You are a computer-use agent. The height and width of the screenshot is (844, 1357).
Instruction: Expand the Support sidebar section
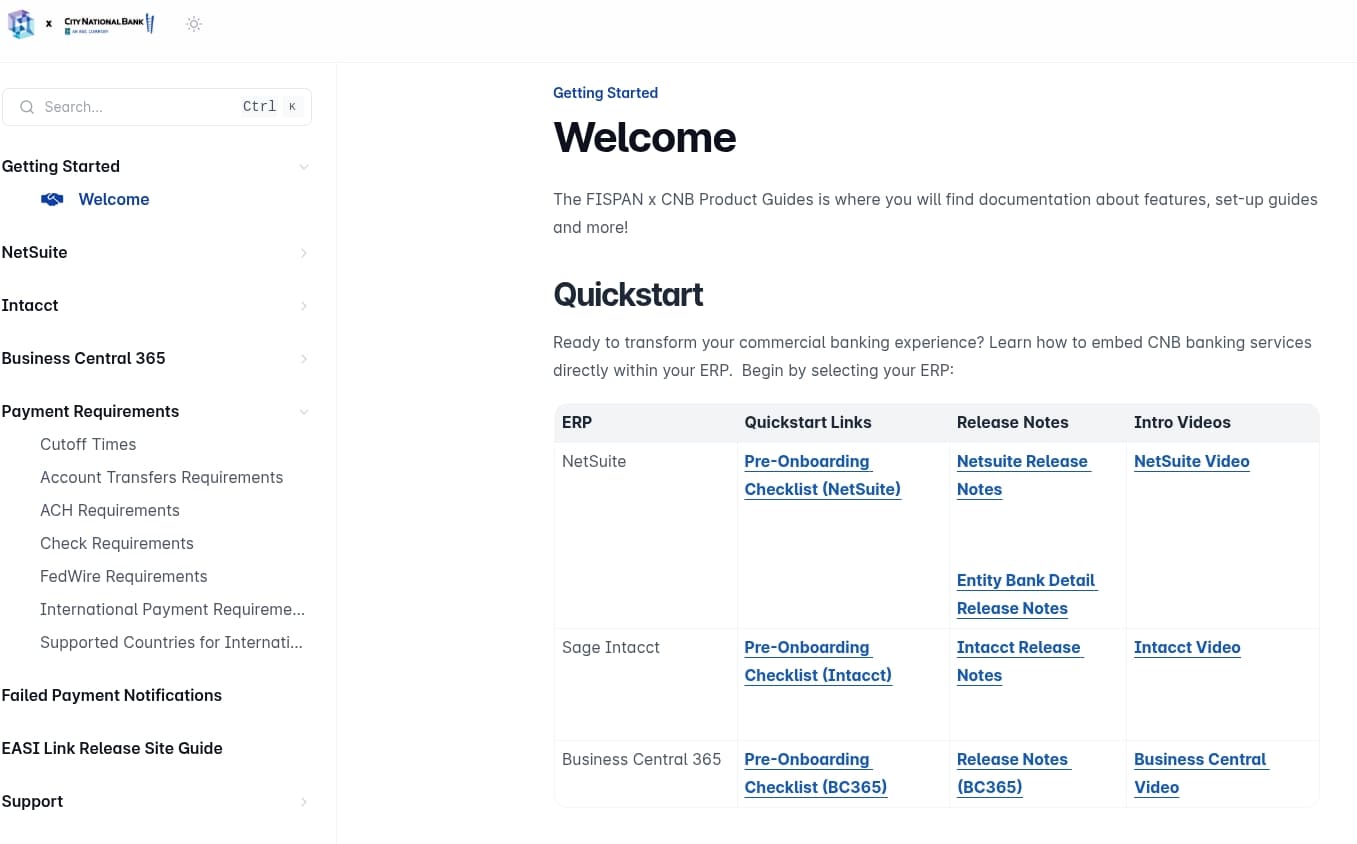coord(304,802)
